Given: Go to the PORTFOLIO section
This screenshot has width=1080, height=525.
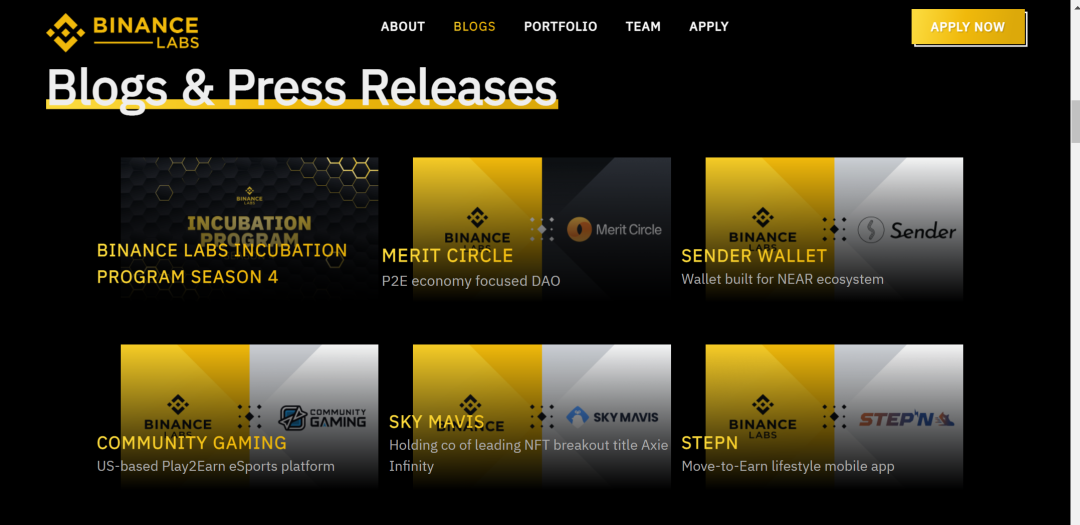Looking at the screenshot, I should tap(561, 27).
